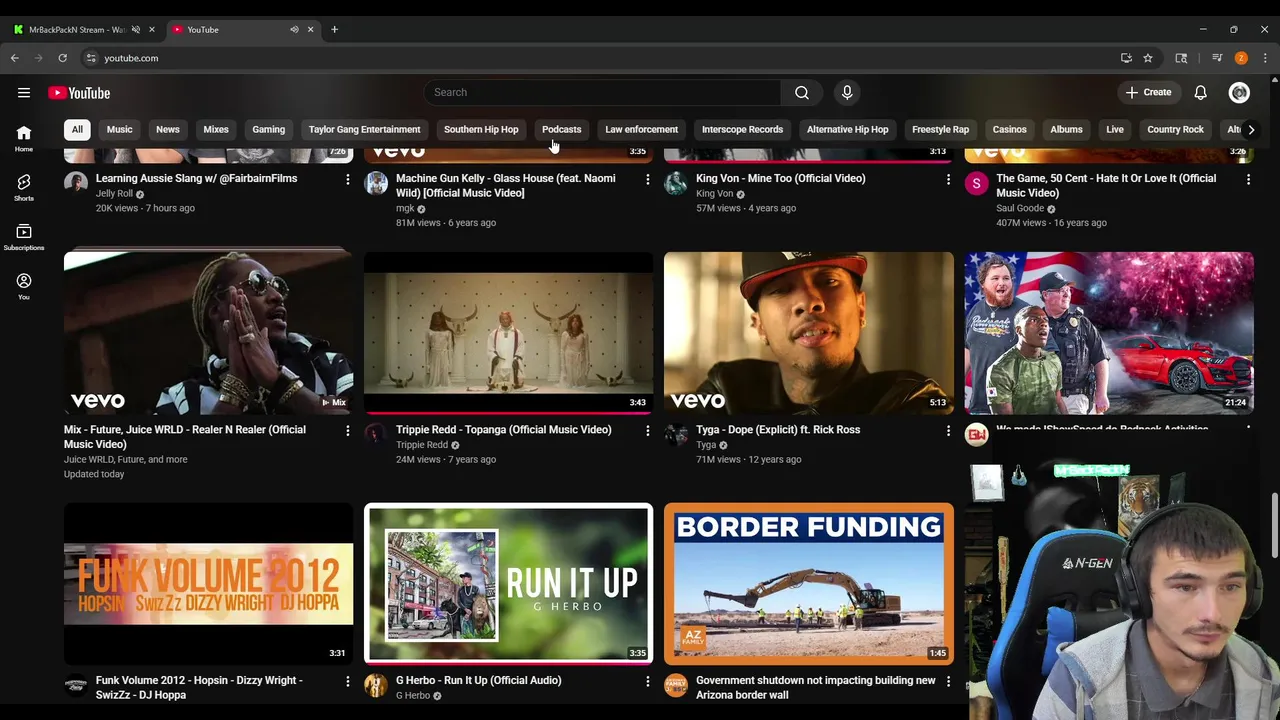Open the account avatar menu
This screenshot has height=720, width=1280.
click(1239, 93)
